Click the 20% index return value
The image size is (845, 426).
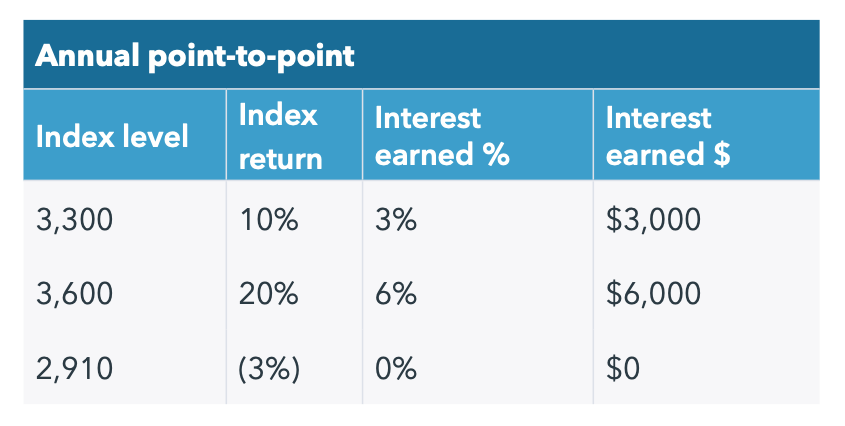(x=269, y=294)
